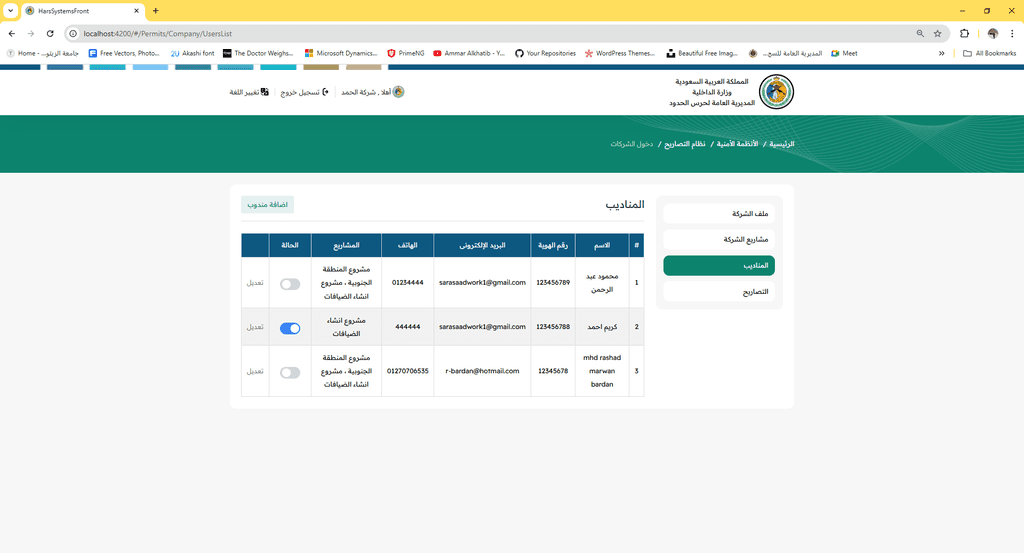1024x553 pixels.
Task: Open the Akashi font bookmark
Action: click(193, 54)
